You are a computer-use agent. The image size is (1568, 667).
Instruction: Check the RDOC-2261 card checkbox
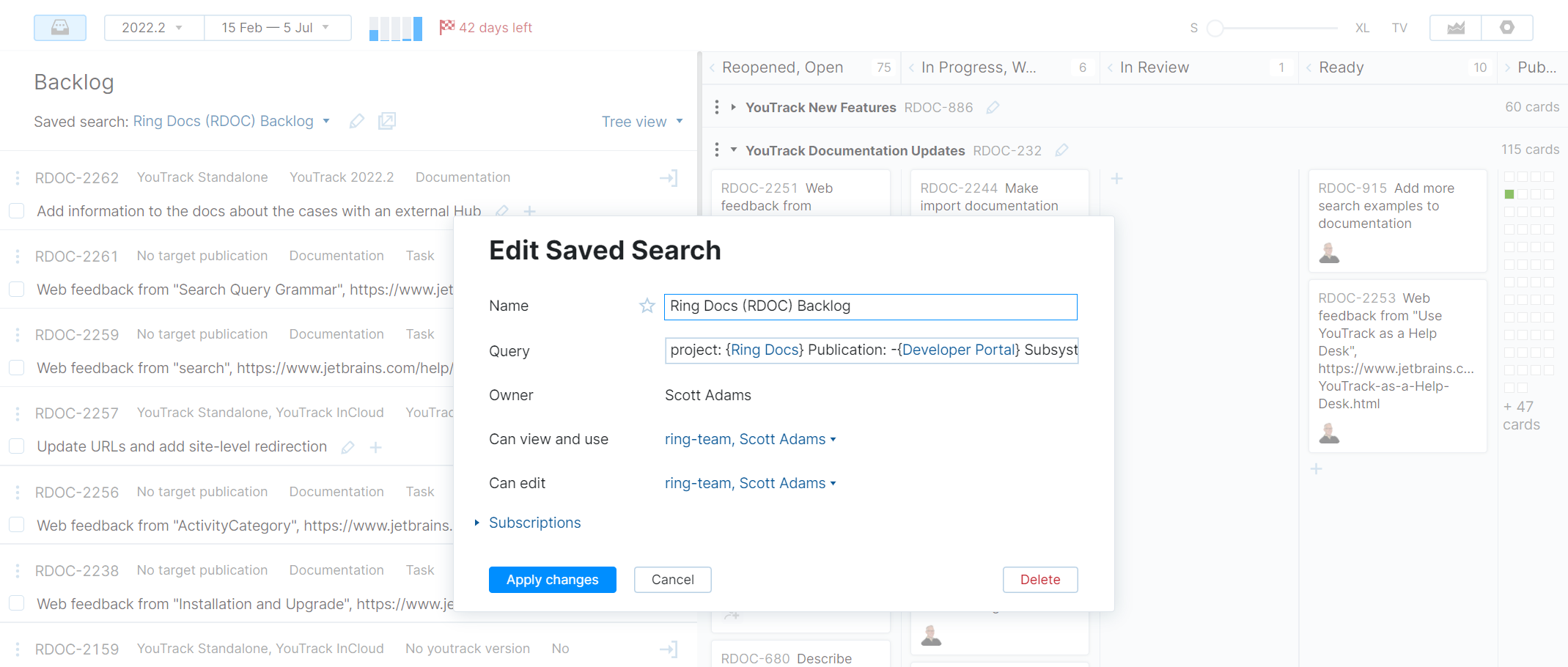(16, 289)
